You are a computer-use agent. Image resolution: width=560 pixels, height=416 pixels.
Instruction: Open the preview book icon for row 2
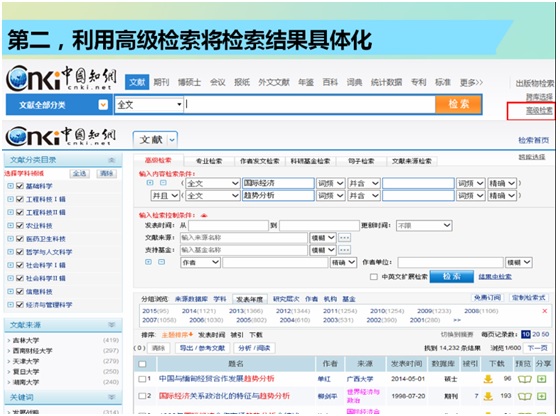click(x=524, y=396)
